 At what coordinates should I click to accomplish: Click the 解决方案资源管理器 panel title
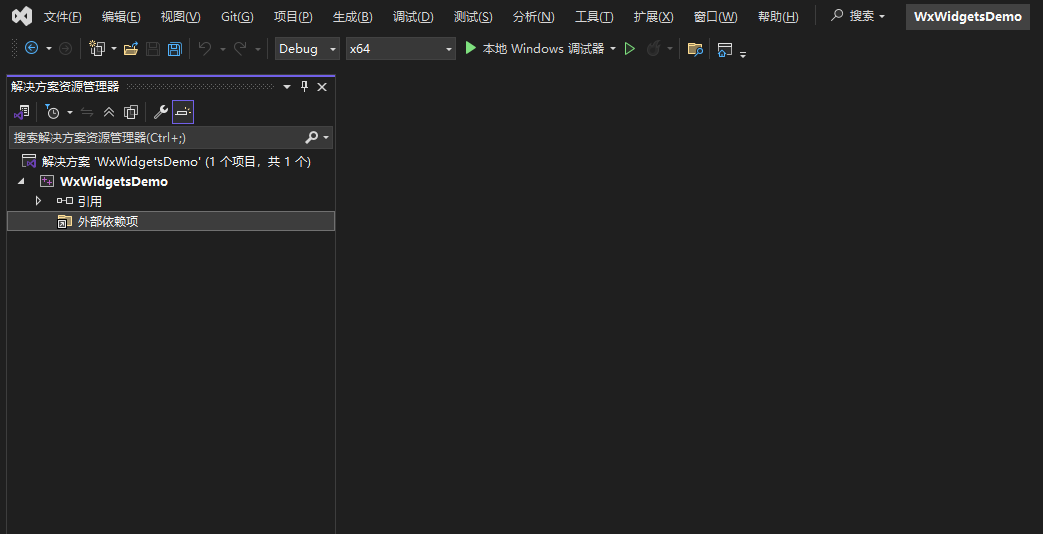(65, 86)
